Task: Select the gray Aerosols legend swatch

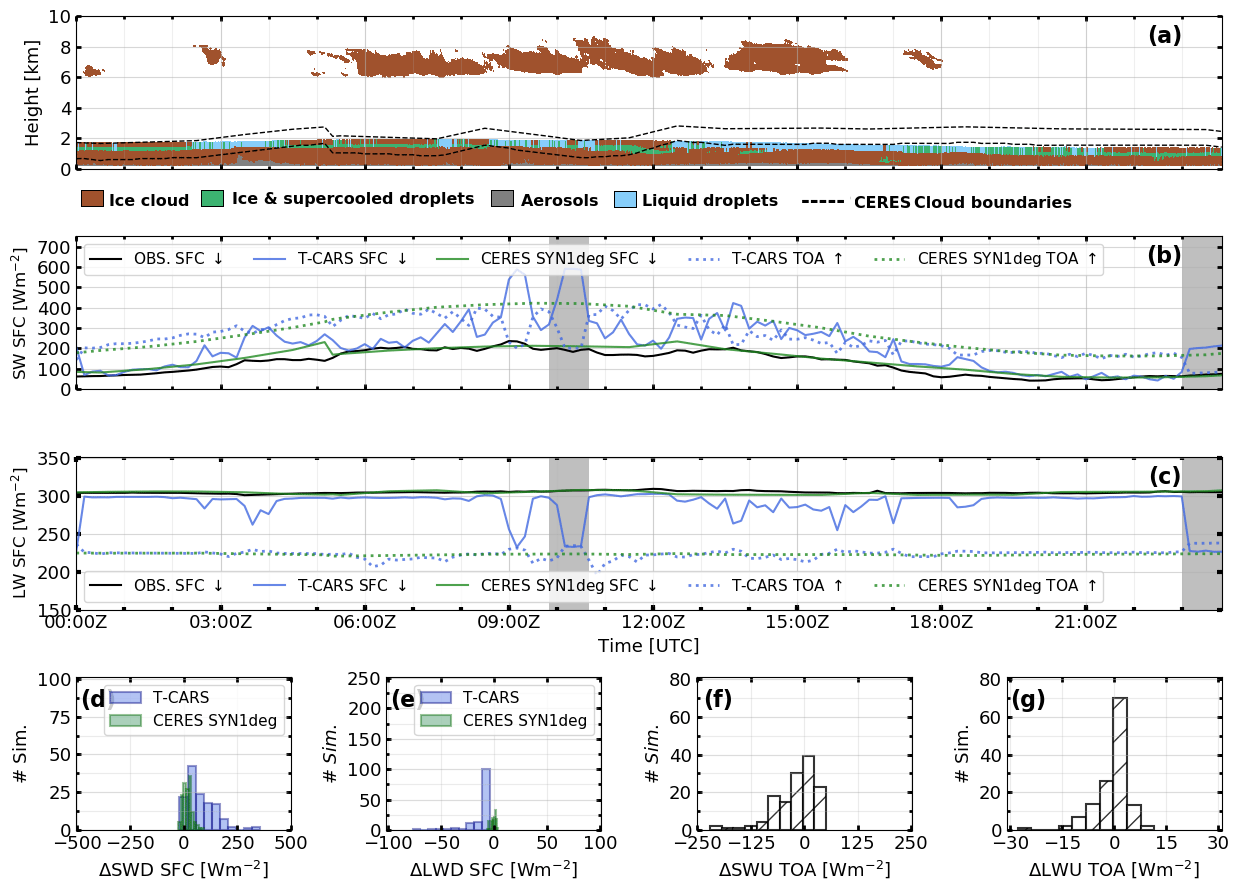Action: tap(502, 199)
